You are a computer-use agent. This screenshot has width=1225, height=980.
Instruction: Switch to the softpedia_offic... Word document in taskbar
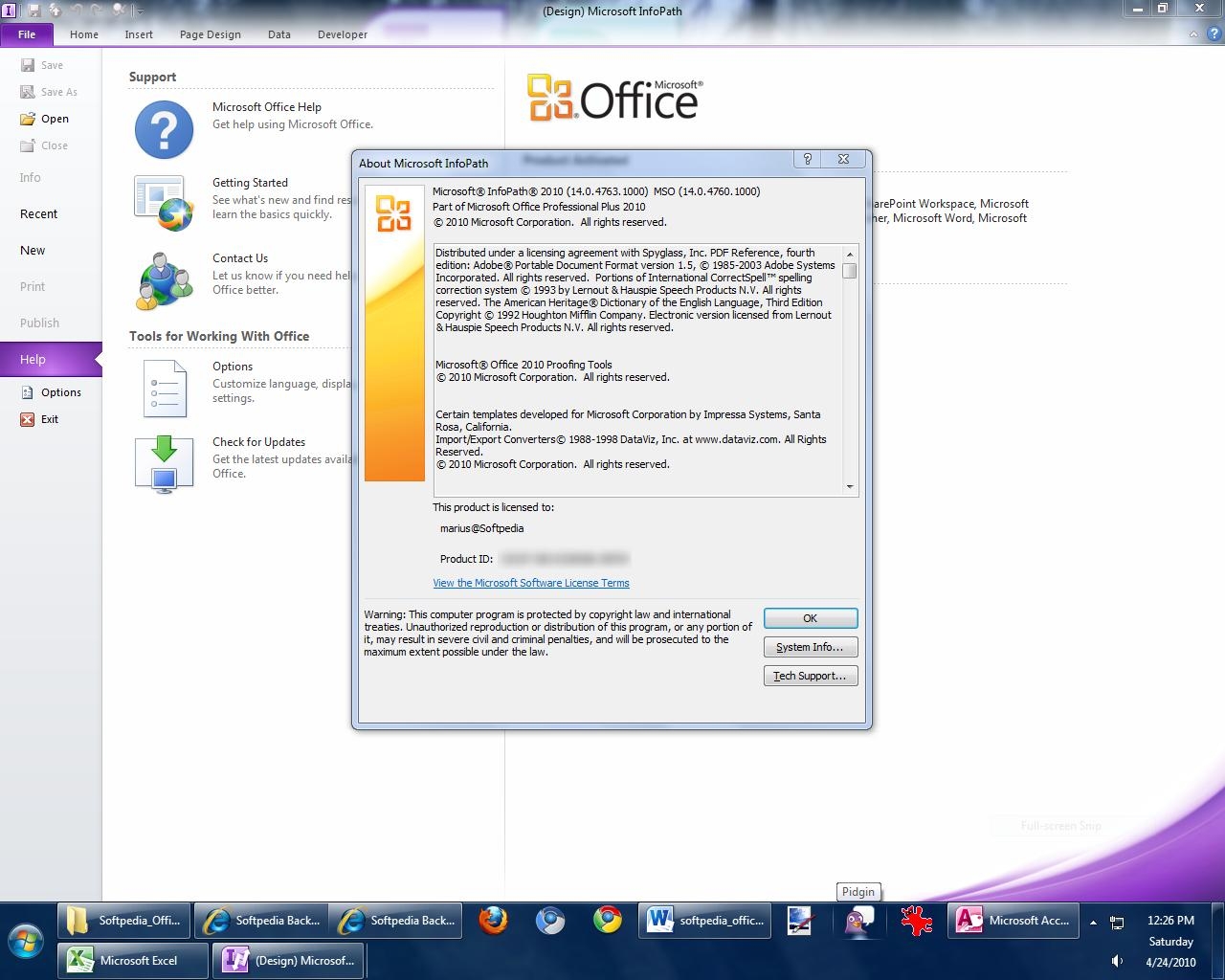coord(706,921)
